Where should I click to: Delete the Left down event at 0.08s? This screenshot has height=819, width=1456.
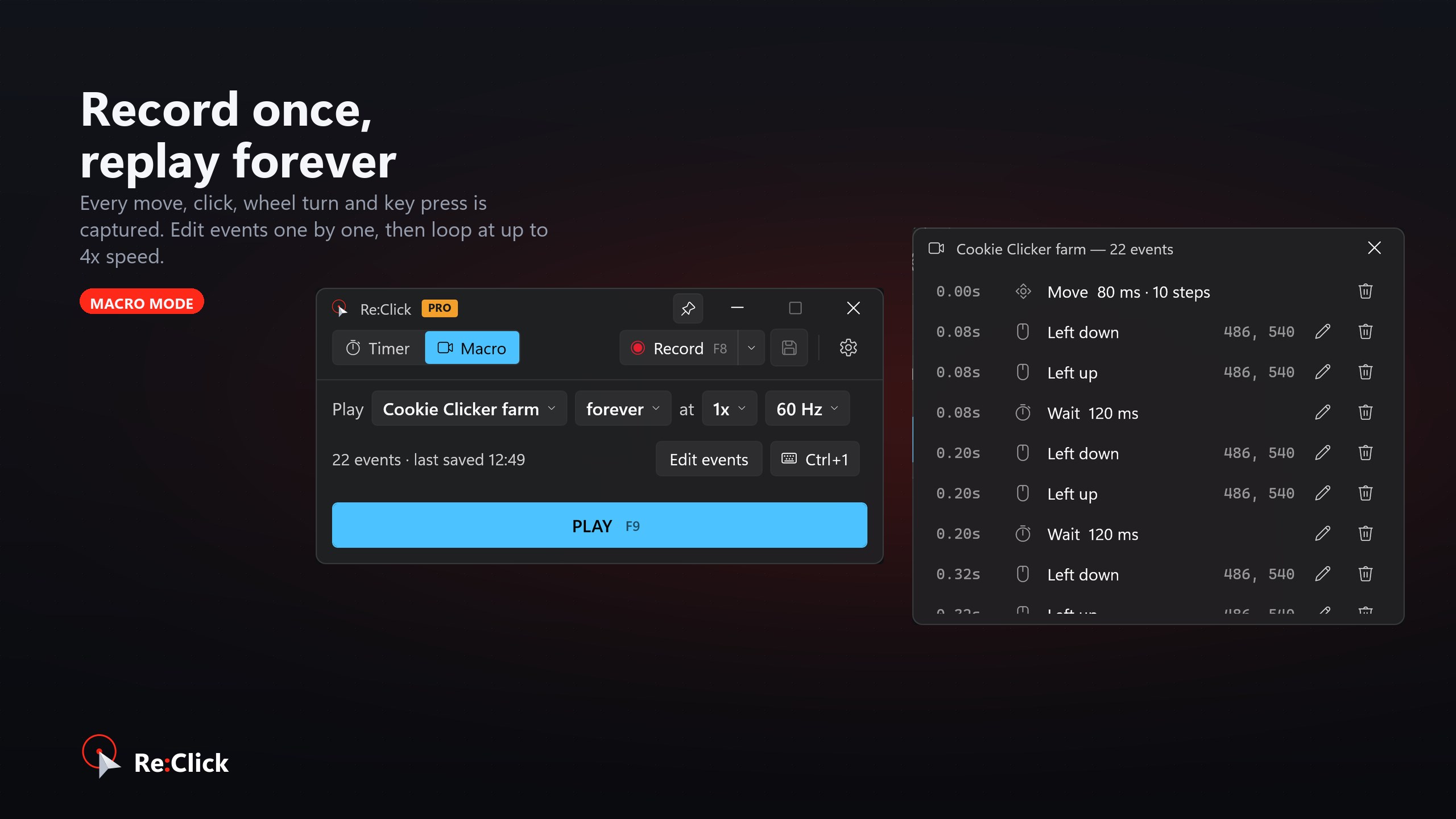pos(1366,332)
